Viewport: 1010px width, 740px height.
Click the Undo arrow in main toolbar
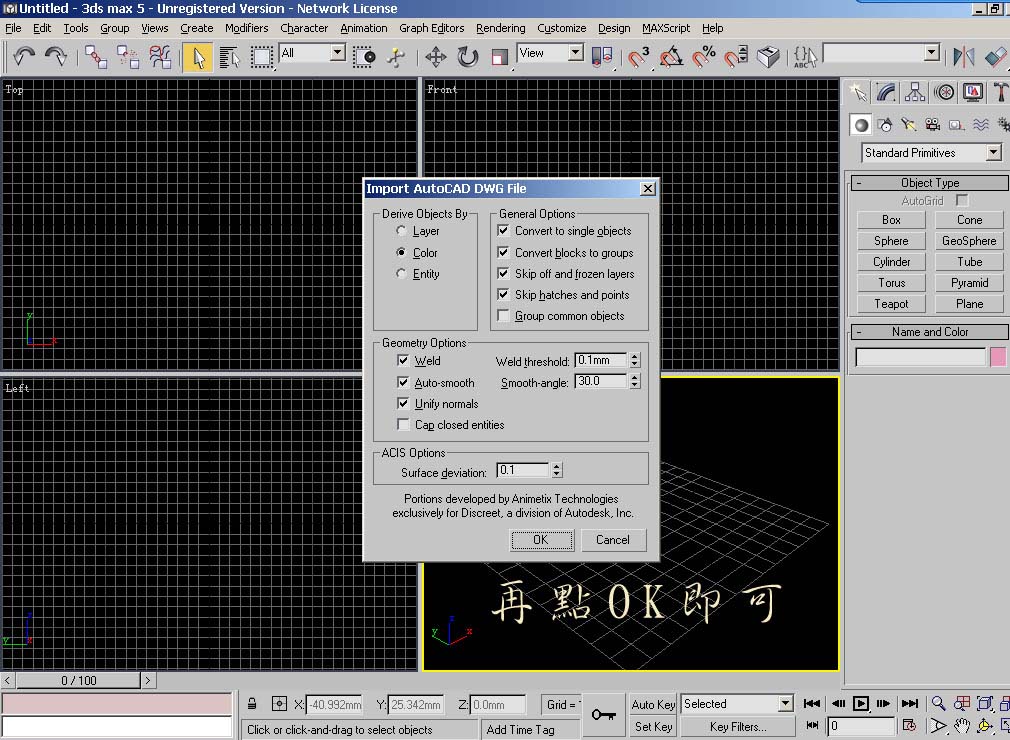click(x=24, y=57)
